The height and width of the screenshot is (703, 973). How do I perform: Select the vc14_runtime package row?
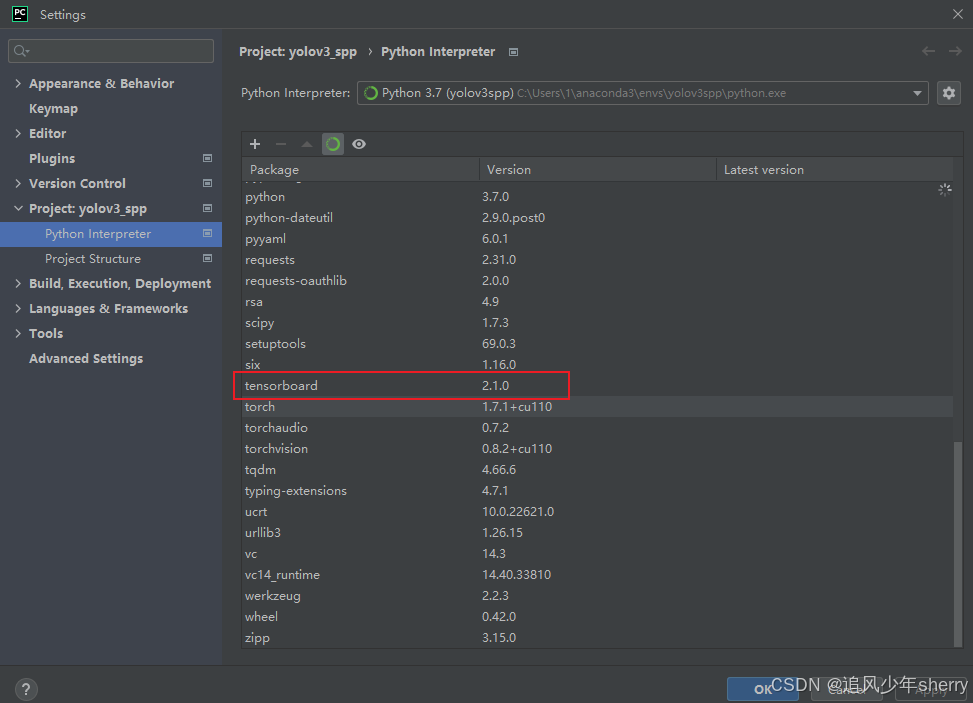(598, 575)
